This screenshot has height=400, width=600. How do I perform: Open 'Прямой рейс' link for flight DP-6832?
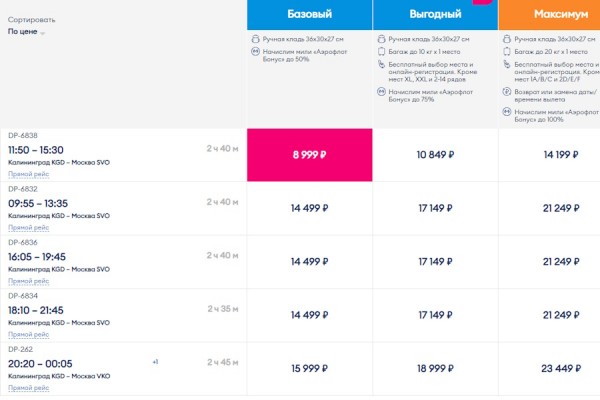click(29, 228)
